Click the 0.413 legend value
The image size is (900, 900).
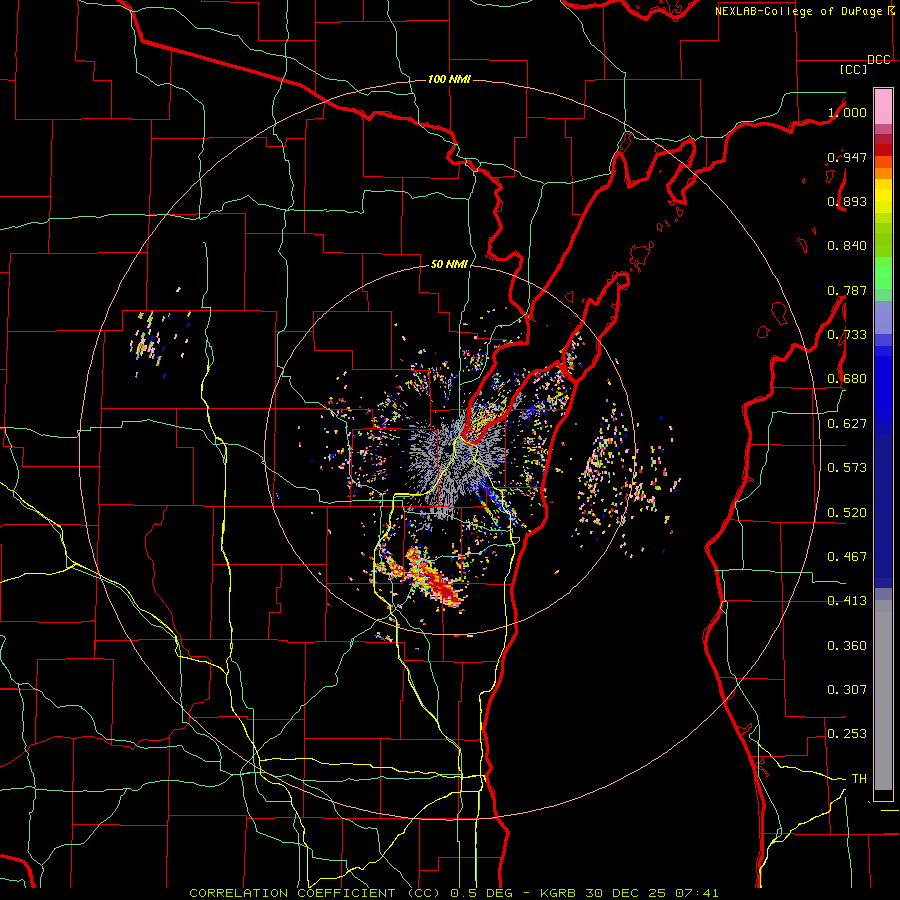click(x=847, y=601)
